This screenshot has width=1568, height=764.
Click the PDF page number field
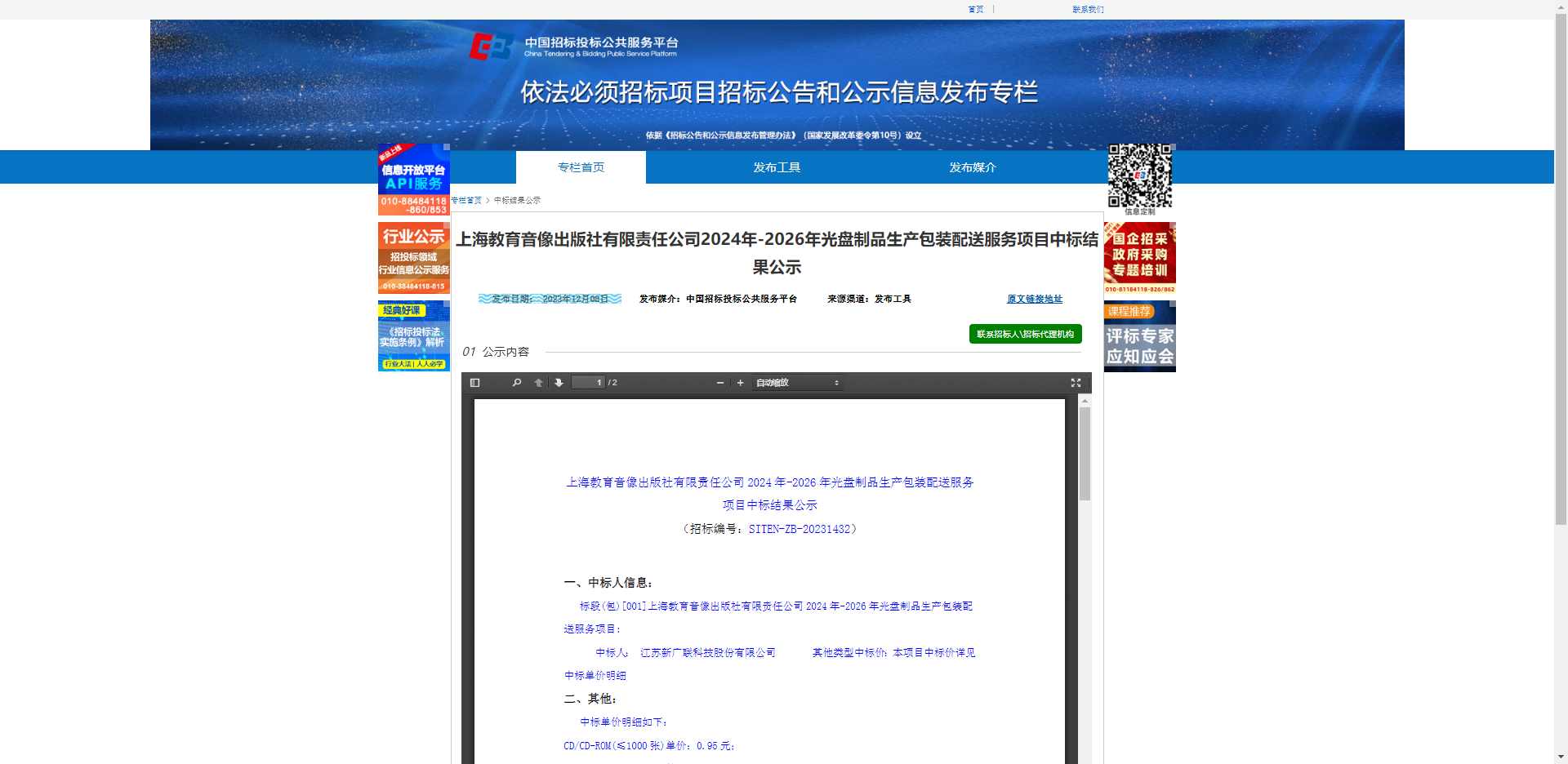tap(588, 383)
